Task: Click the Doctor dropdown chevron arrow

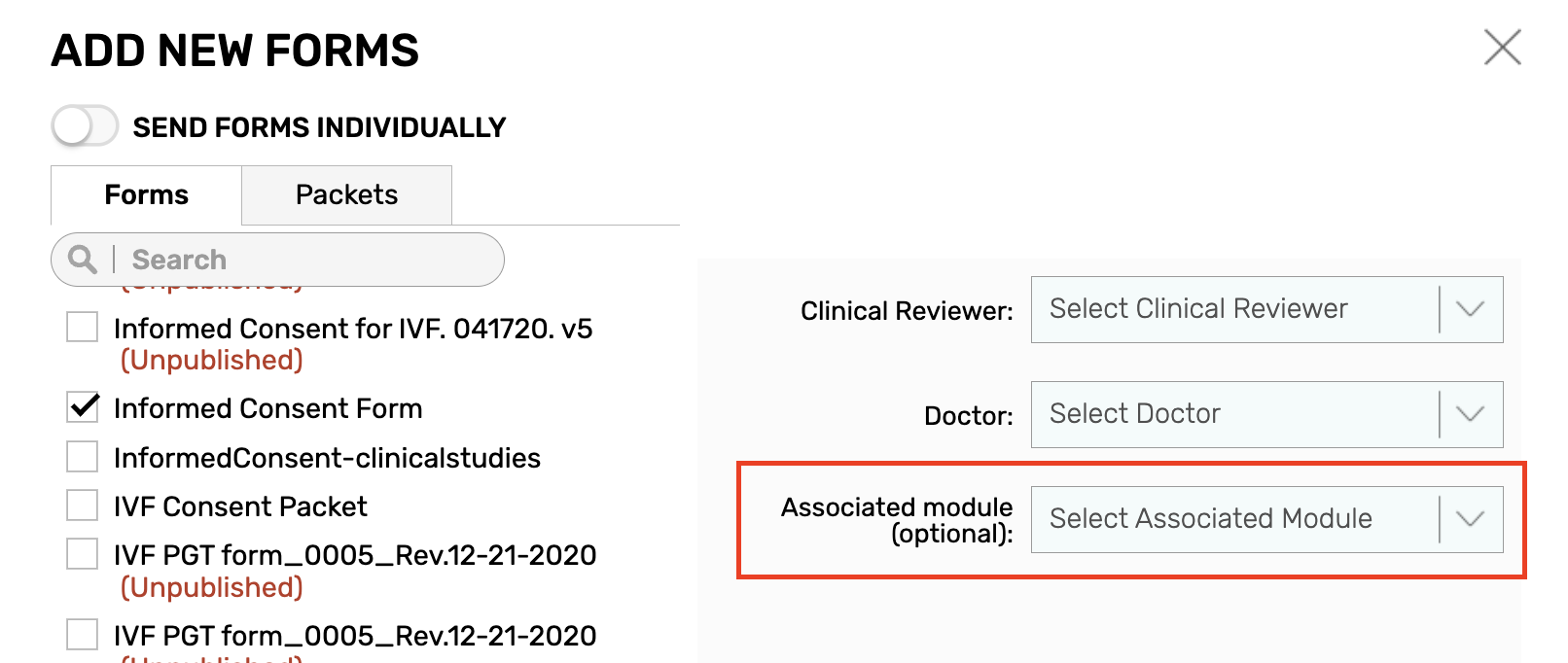Action: pos(1470,414)
